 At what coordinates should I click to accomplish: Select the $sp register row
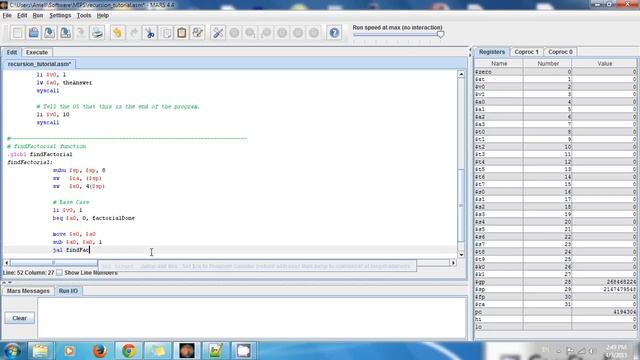coord(556,289)
